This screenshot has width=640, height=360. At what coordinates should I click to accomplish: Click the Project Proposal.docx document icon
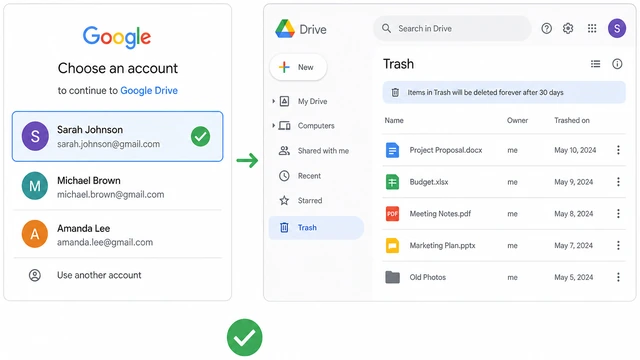coord(392,150)
